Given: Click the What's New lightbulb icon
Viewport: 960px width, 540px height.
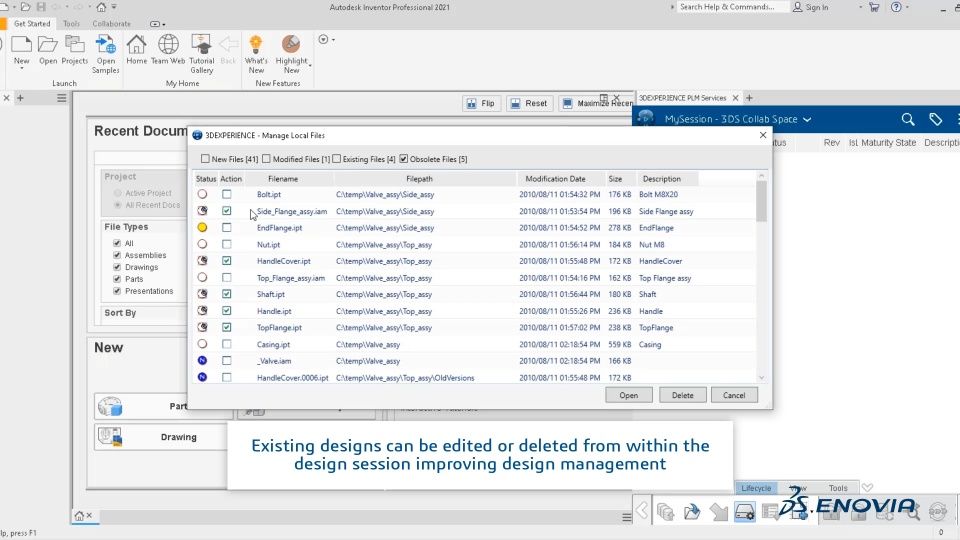Looking at the screenshot, I should [256, 45].
